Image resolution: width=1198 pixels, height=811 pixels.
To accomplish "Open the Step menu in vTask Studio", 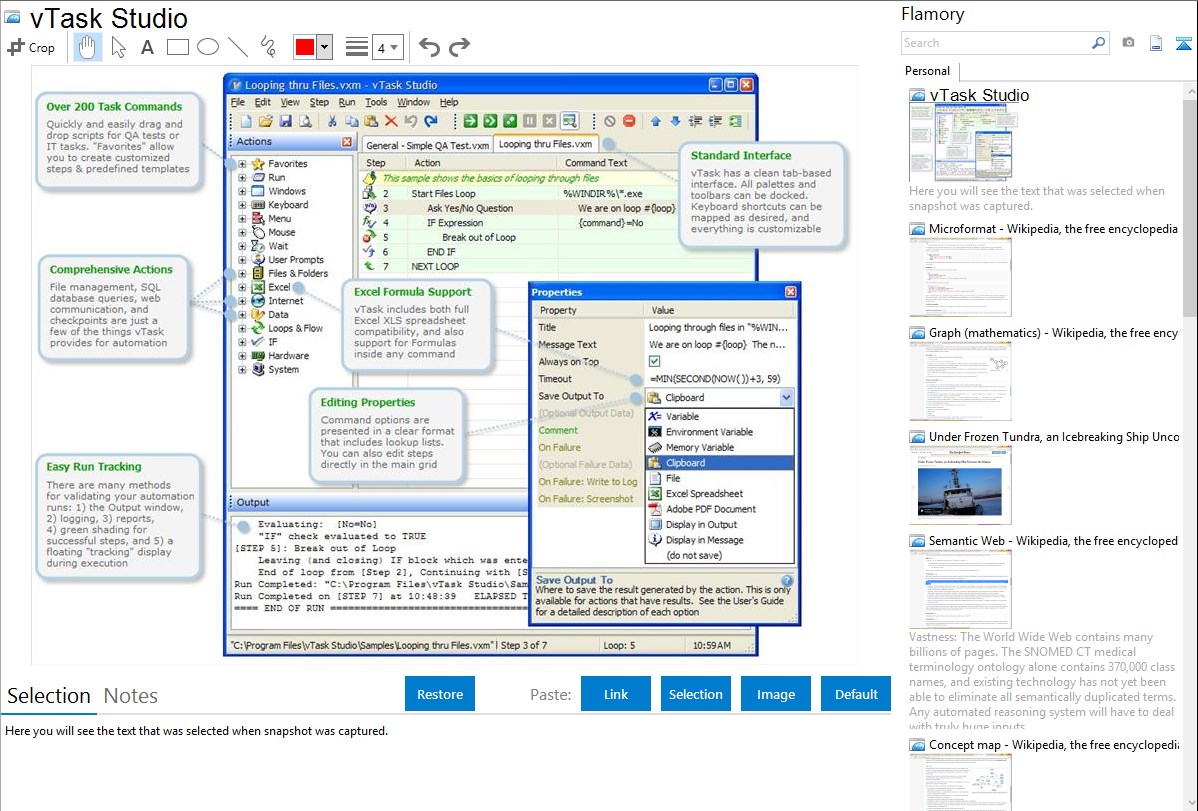I will [x=319, y=102].
